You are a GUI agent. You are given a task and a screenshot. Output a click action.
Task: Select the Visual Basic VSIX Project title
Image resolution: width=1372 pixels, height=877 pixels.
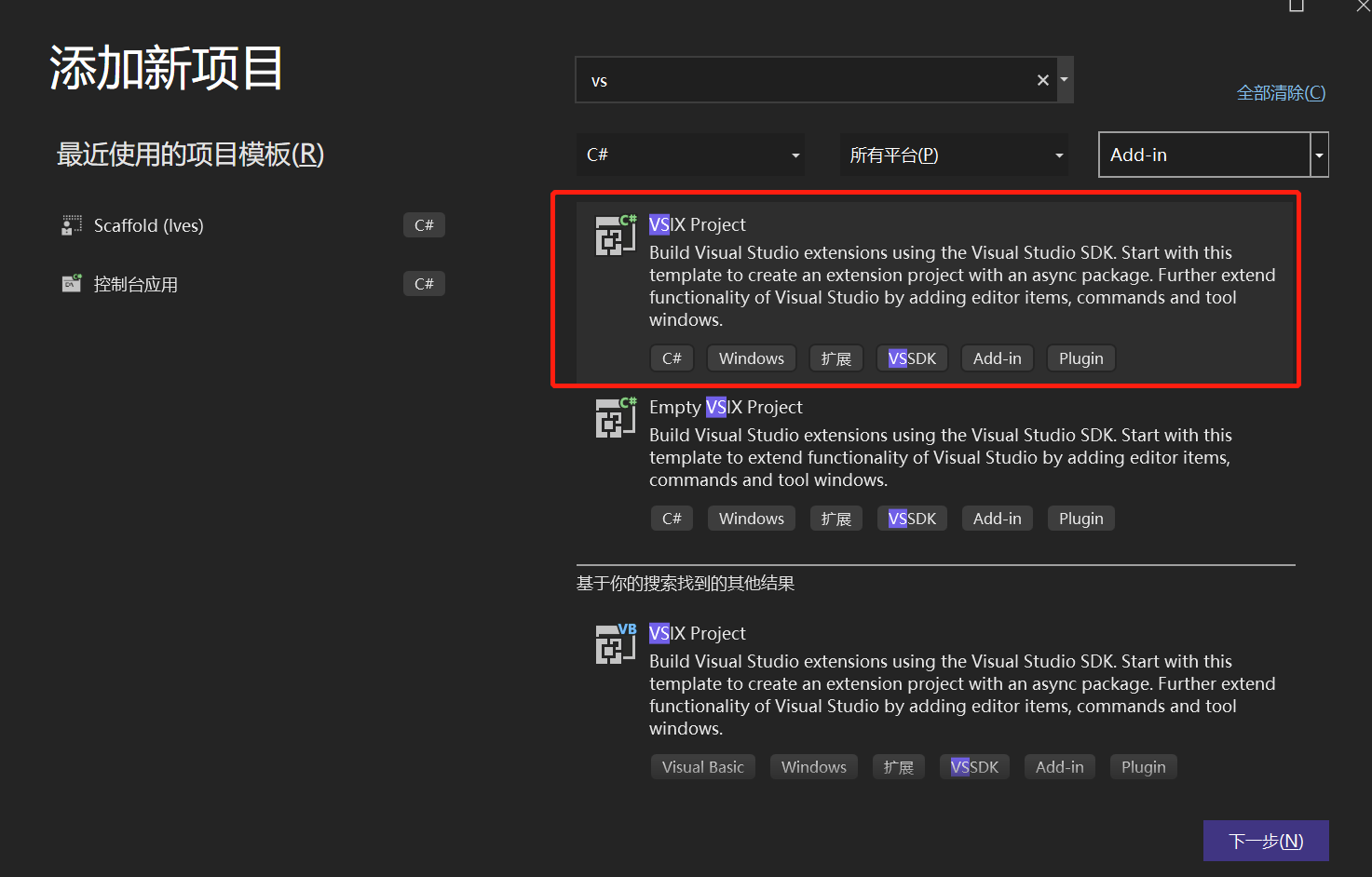(x=698, y=633)
